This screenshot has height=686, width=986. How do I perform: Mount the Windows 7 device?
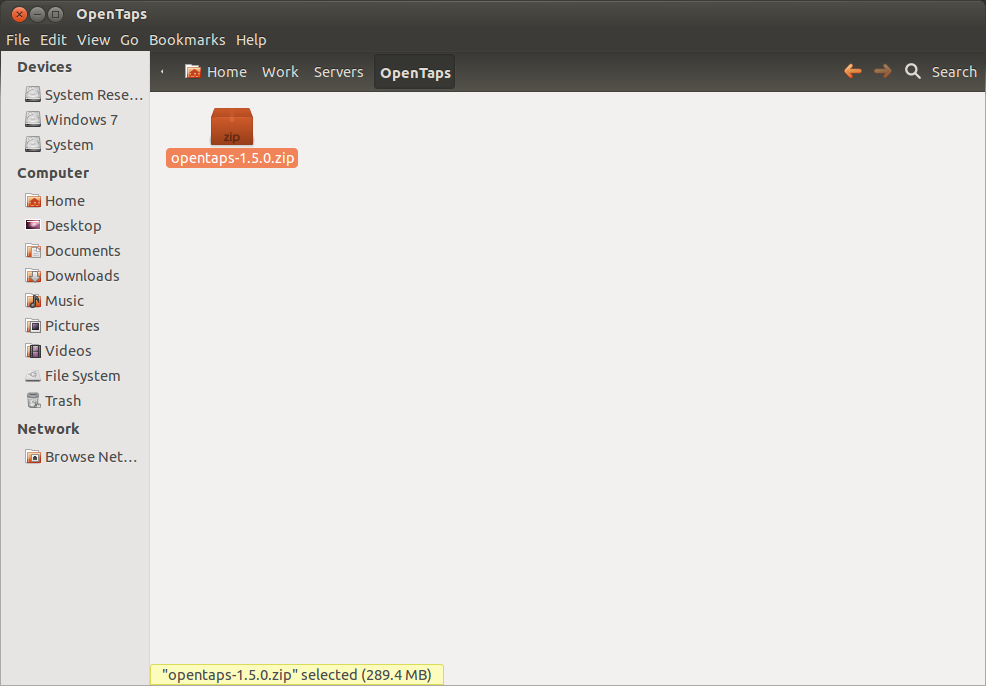tap(78, 119)
